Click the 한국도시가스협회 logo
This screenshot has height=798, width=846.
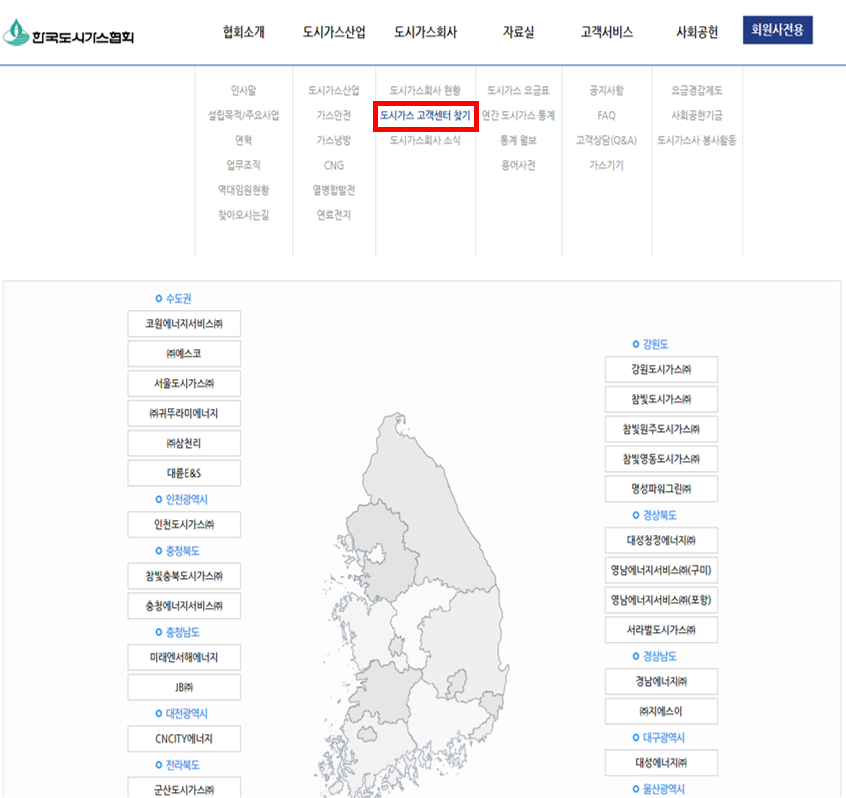pyautogui.click(x=68, y=33)
